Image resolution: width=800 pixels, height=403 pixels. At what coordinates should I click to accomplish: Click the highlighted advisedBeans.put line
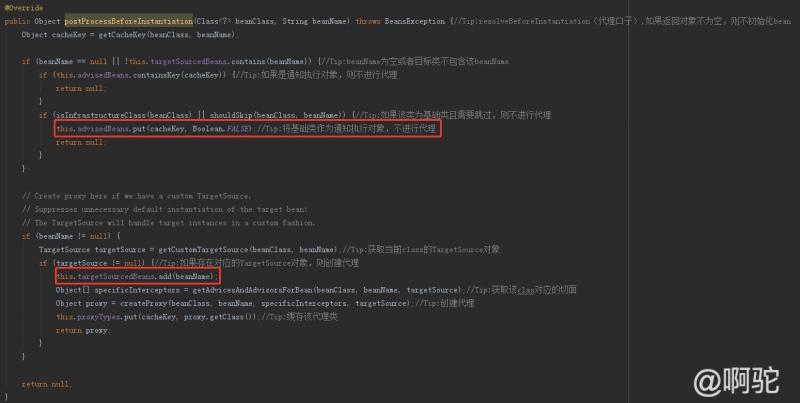[x=247, y=129]
